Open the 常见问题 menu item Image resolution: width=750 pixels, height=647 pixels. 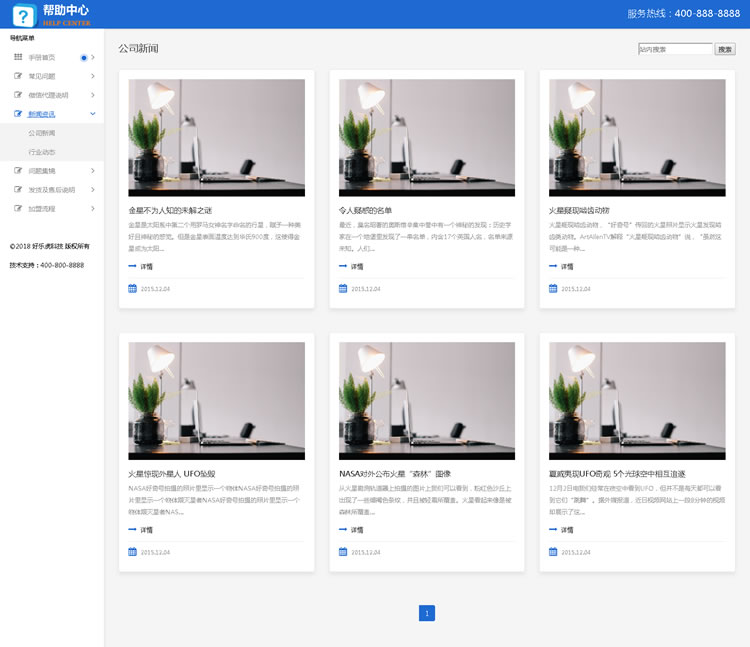click(42, 76)
